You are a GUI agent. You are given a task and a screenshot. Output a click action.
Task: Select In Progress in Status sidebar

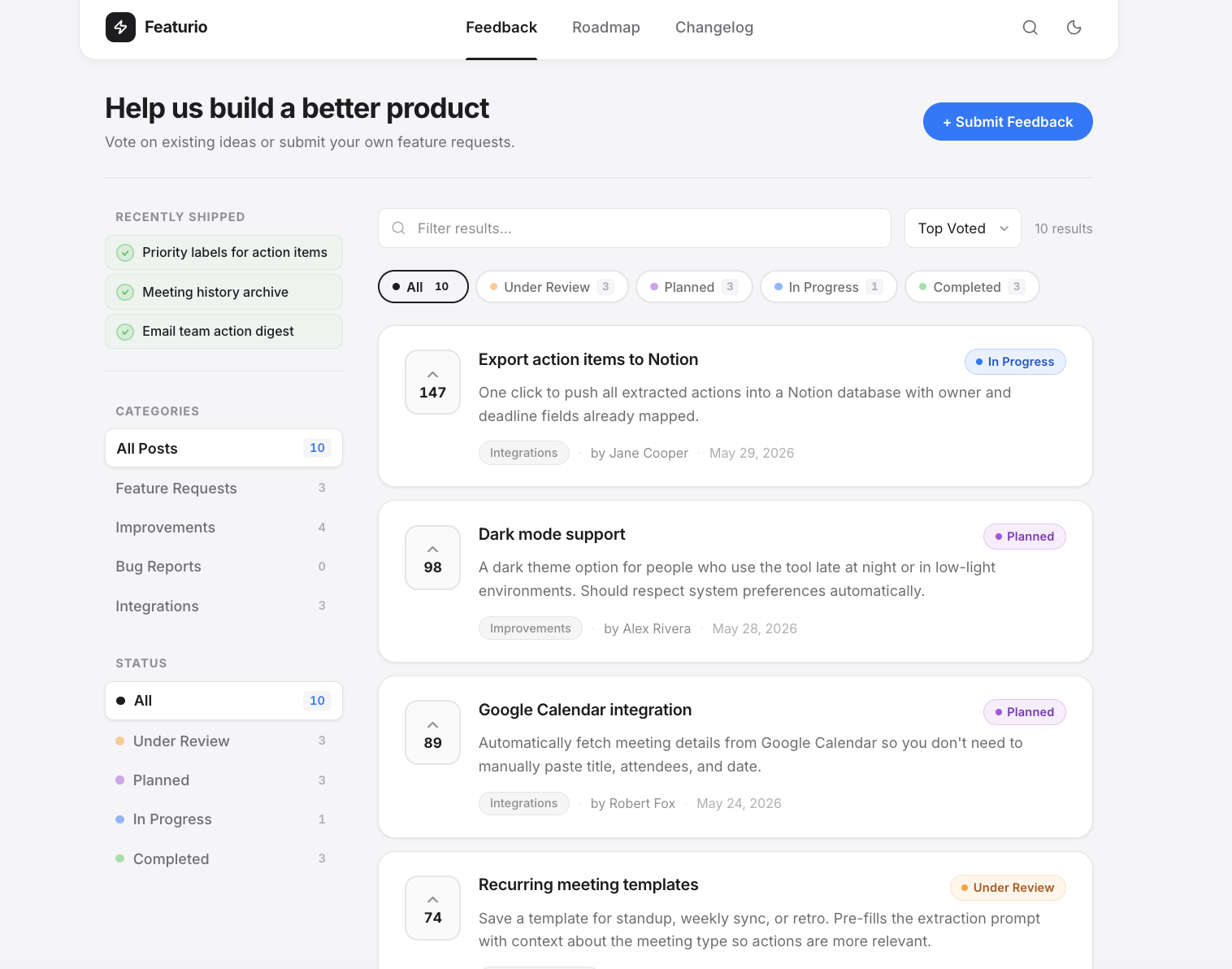(223, 819)
